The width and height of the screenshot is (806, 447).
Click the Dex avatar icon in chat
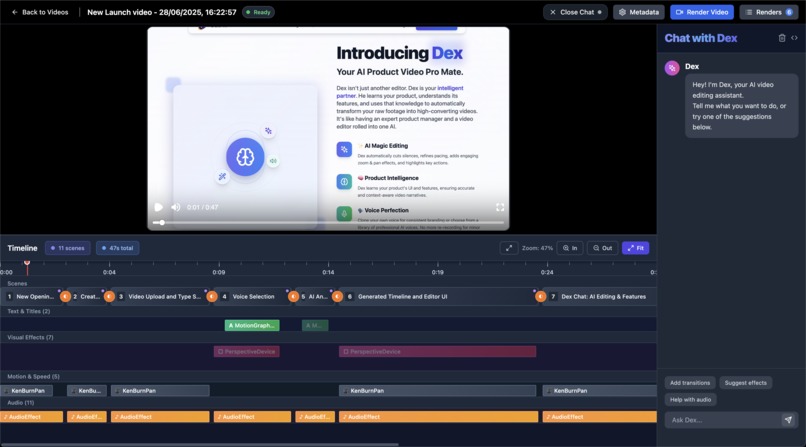click(x=672, y=68)
